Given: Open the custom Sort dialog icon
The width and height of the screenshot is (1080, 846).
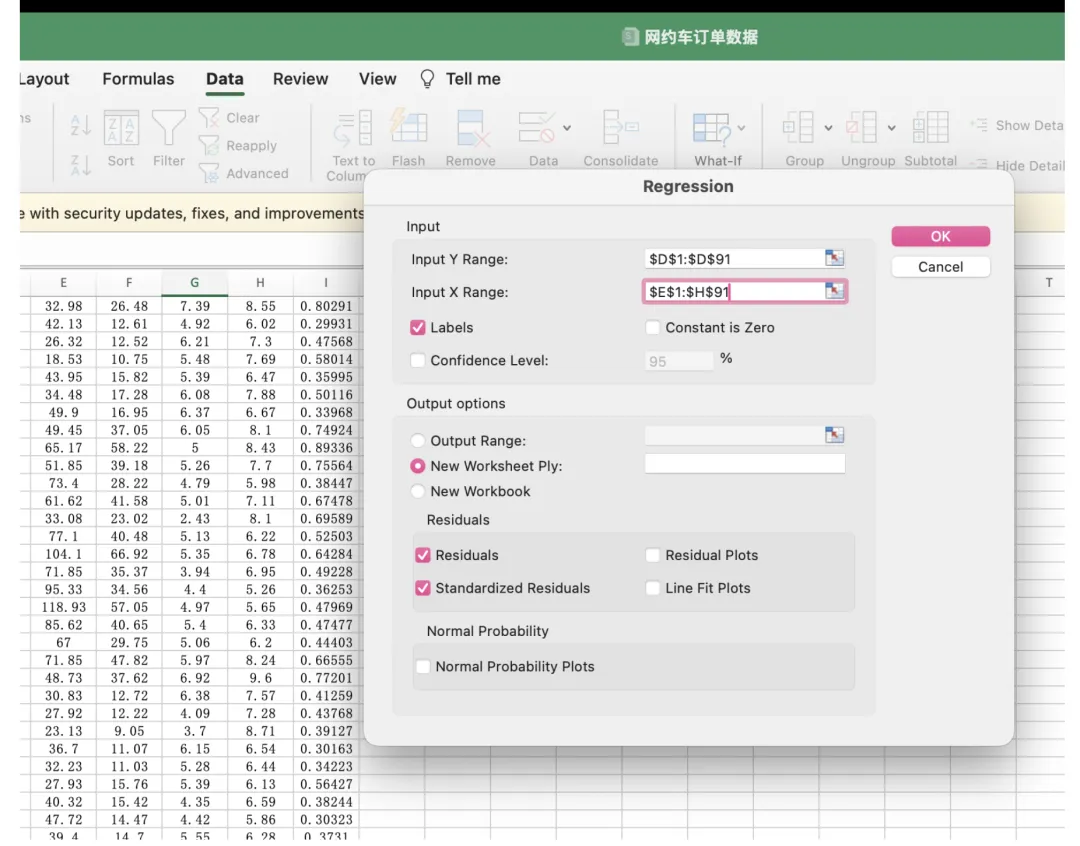Looking at the screenshot, I should 121,128.
